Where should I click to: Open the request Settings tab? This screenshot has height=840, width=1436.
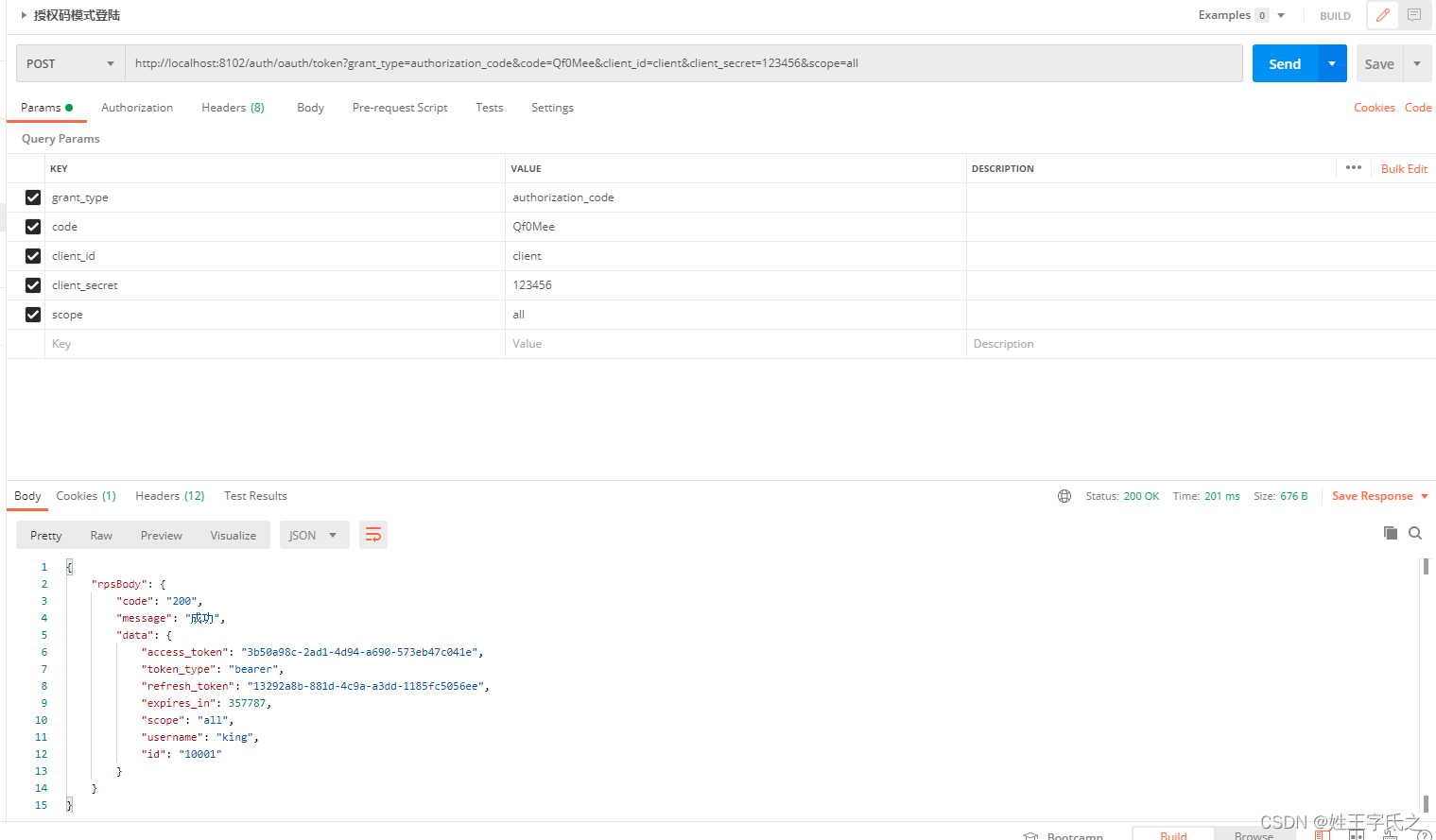tap(552, 108)
